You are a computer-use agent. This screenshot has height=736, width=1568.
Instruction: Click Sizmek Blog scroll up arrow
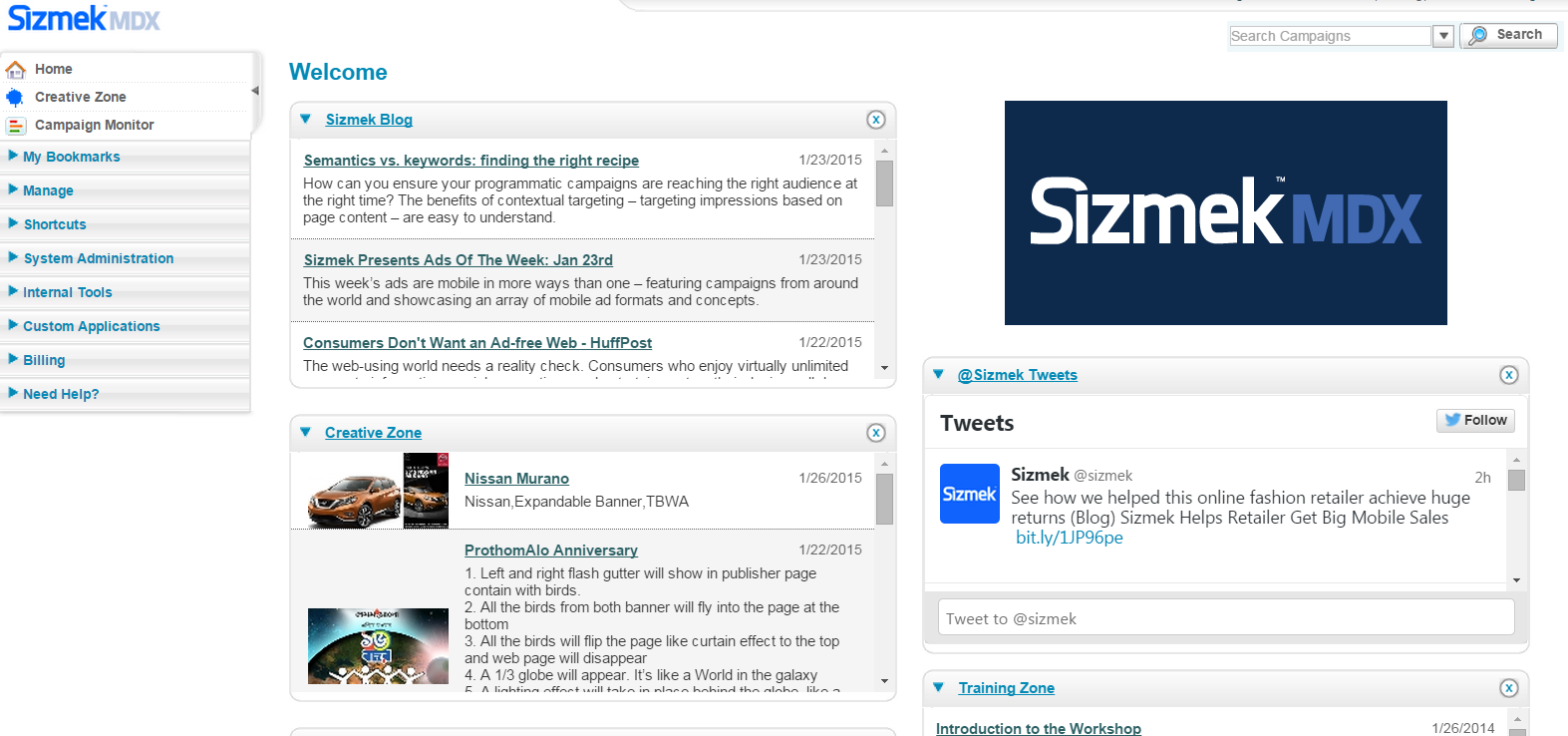tap(884, 151)
